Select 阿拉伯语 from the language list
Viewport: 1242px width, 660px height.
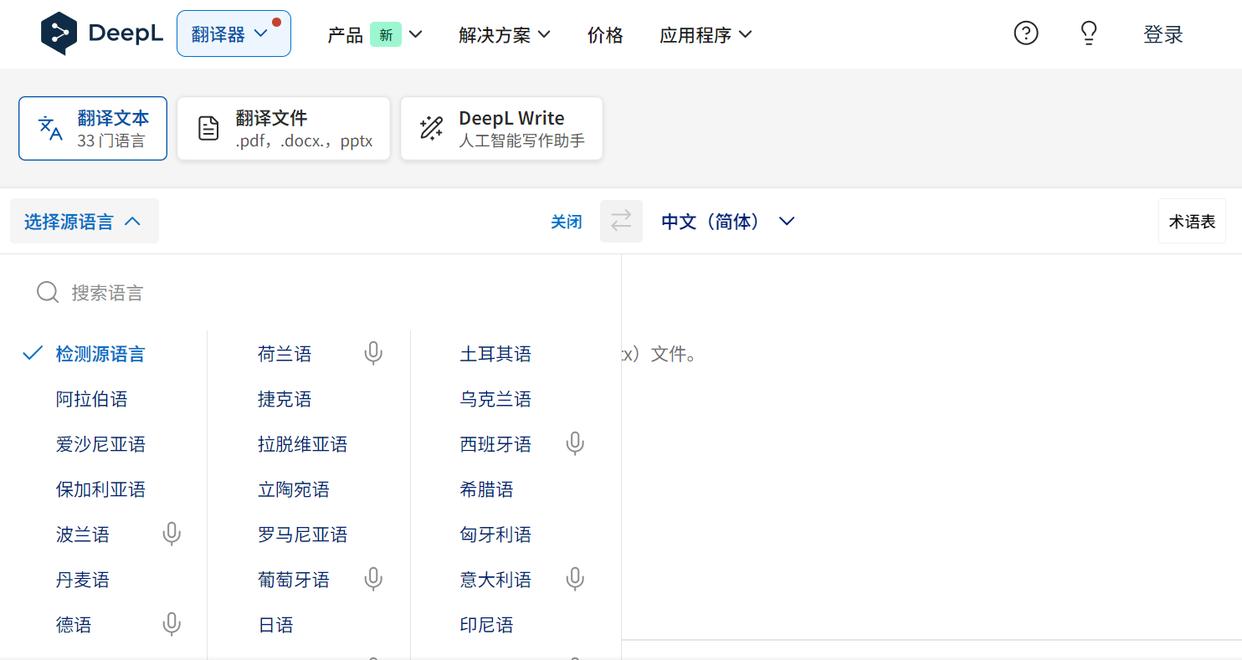tap(92, 399)
